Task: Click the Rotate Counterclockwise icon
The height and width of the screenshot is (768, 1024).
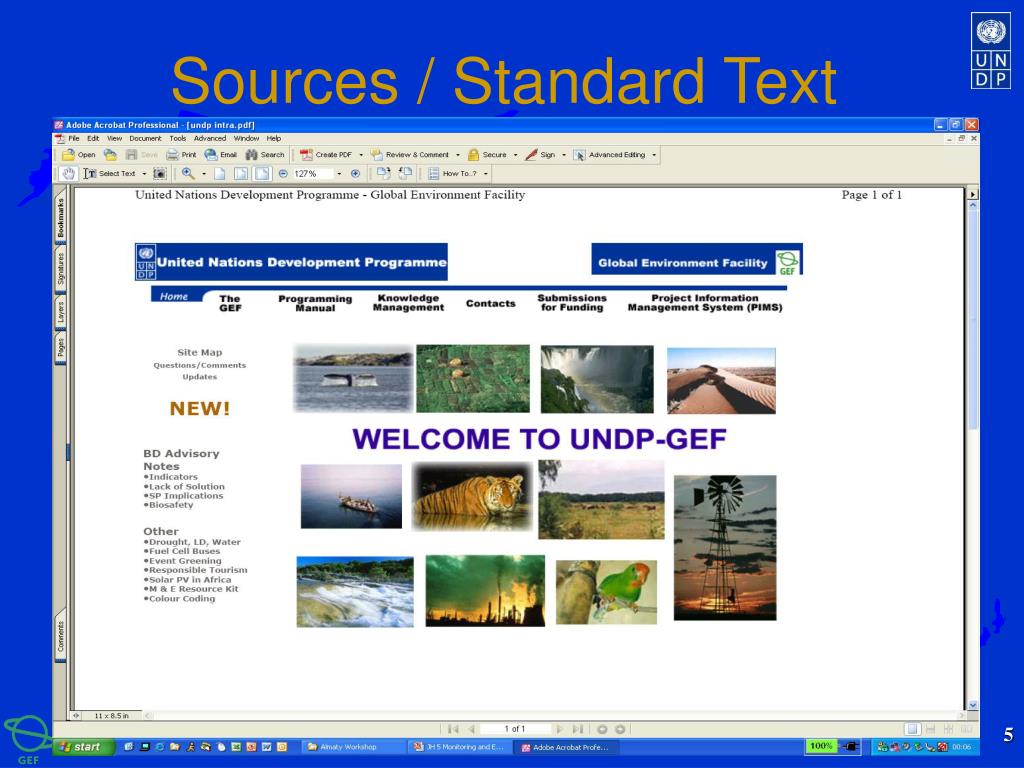Action: pos(406,174)
